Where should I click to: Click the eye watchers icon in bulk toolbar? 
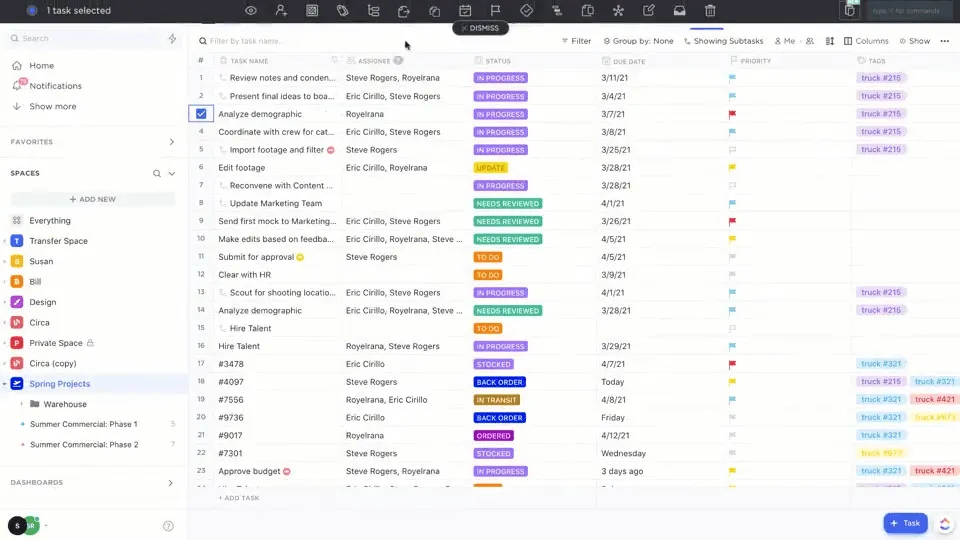pos(250,10)
